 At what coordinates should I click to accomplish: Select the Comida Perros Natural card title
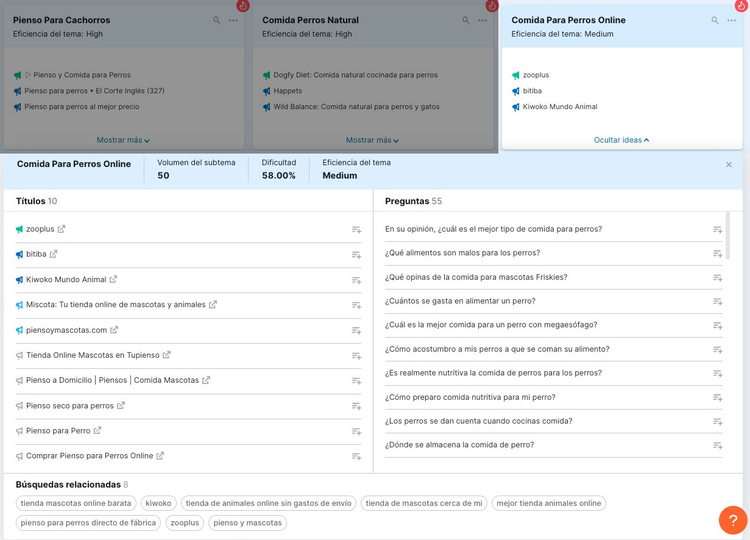[310, 20]
